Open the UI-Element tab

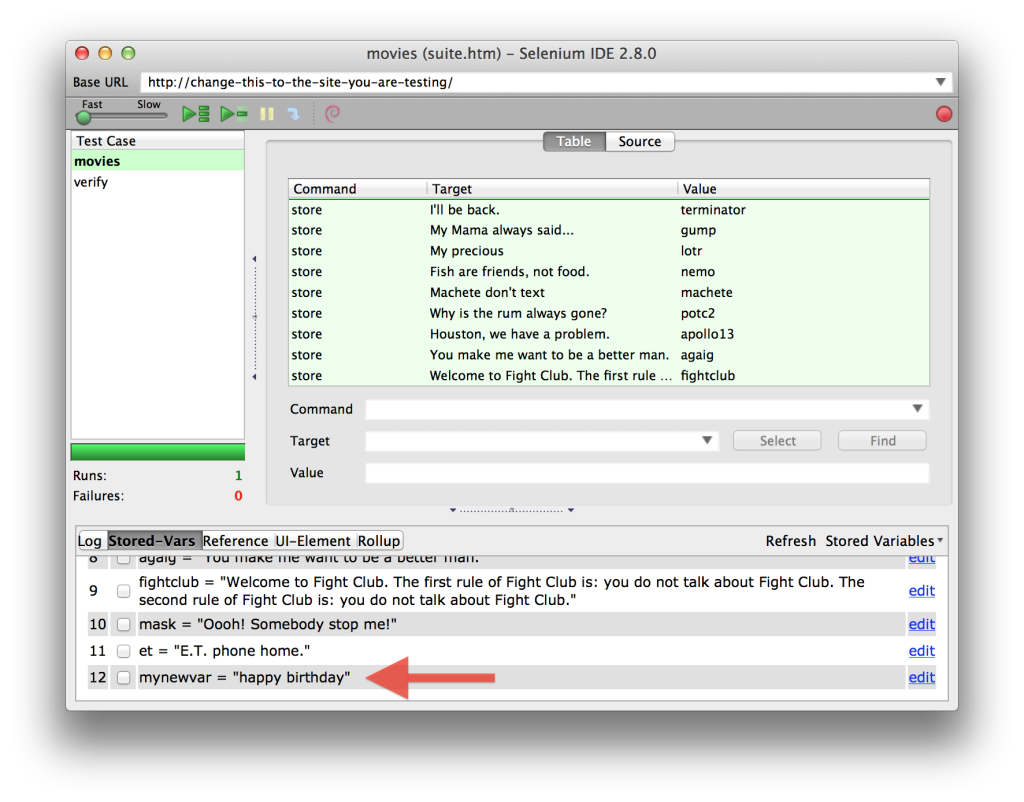(313, 541)
